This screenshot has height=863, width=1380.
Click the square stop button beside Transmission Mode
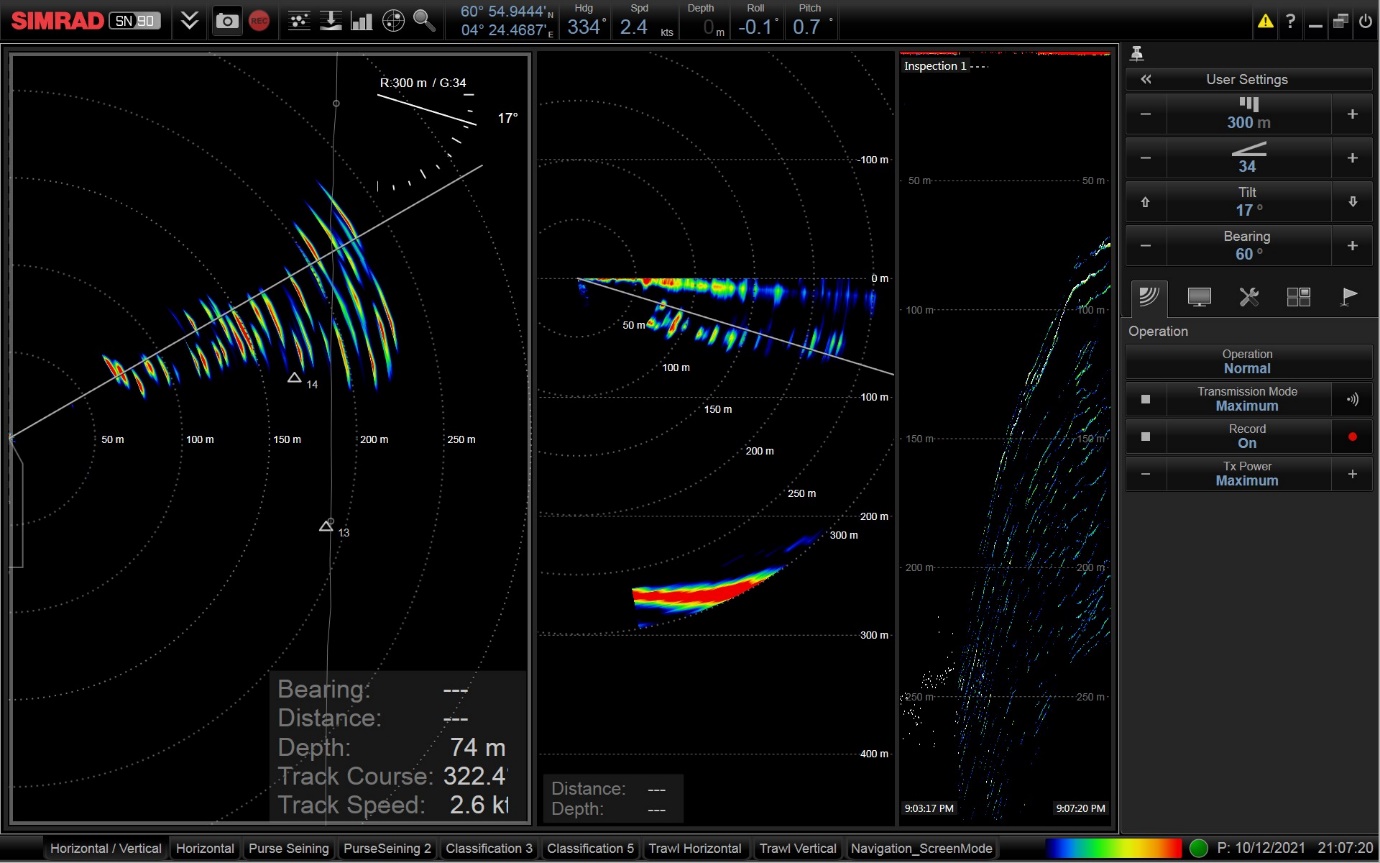coord(1146,399)
